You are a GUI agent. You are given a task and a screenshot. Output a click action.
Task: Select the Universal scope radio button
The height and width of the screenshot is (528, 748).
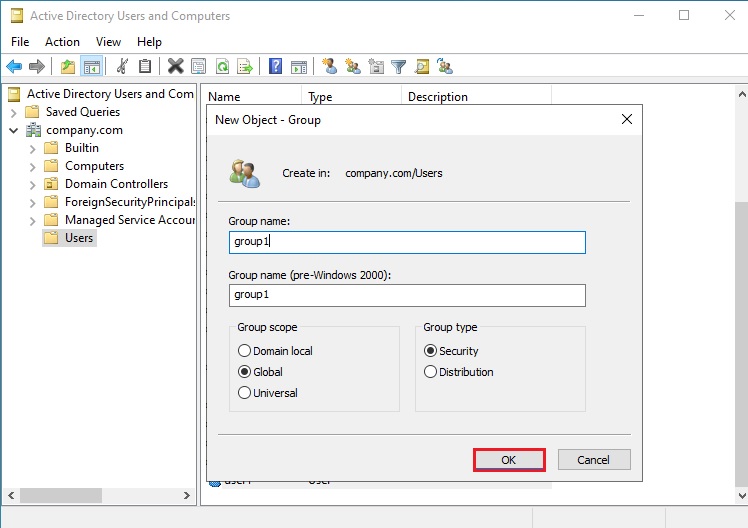tap(244, 393)
